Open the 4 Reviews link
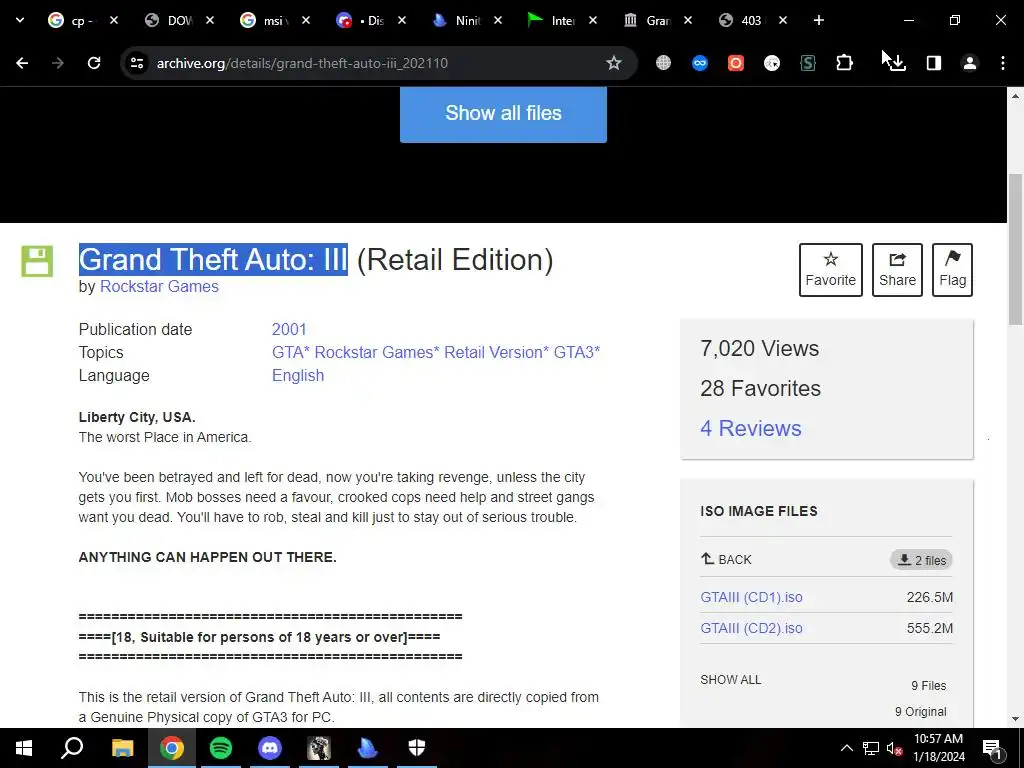Viewport: 1024px width, 768px height. click(x=750, y=428)
